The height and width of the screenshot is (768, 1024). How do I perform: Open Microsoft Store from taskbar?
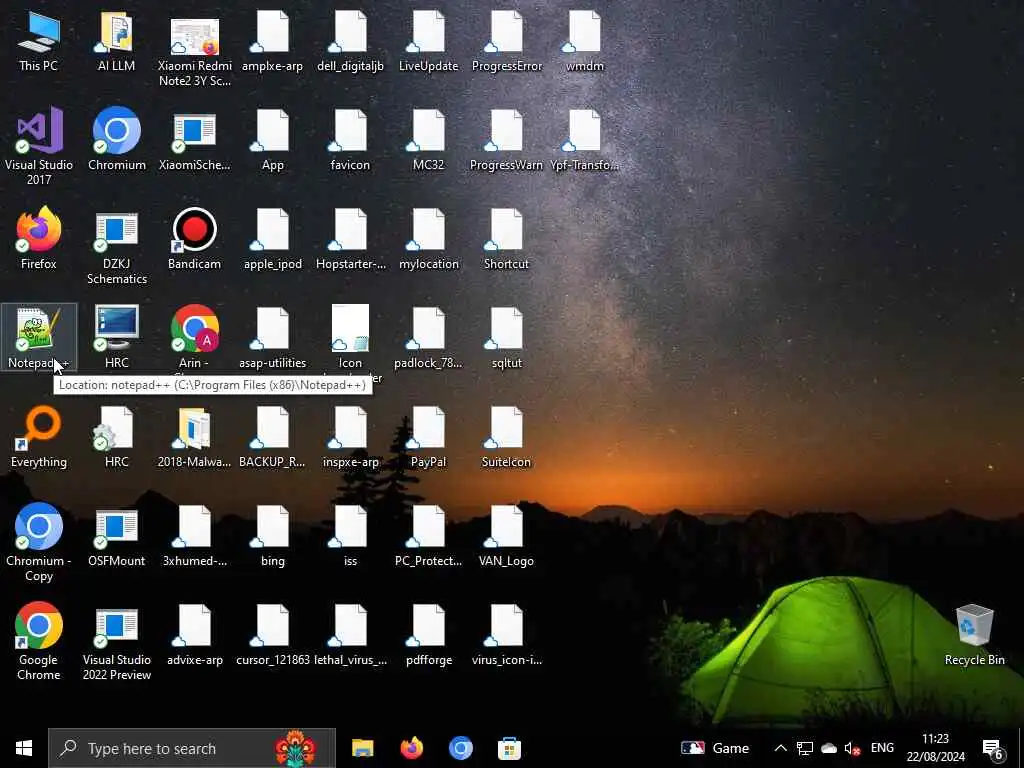point(509,748)
